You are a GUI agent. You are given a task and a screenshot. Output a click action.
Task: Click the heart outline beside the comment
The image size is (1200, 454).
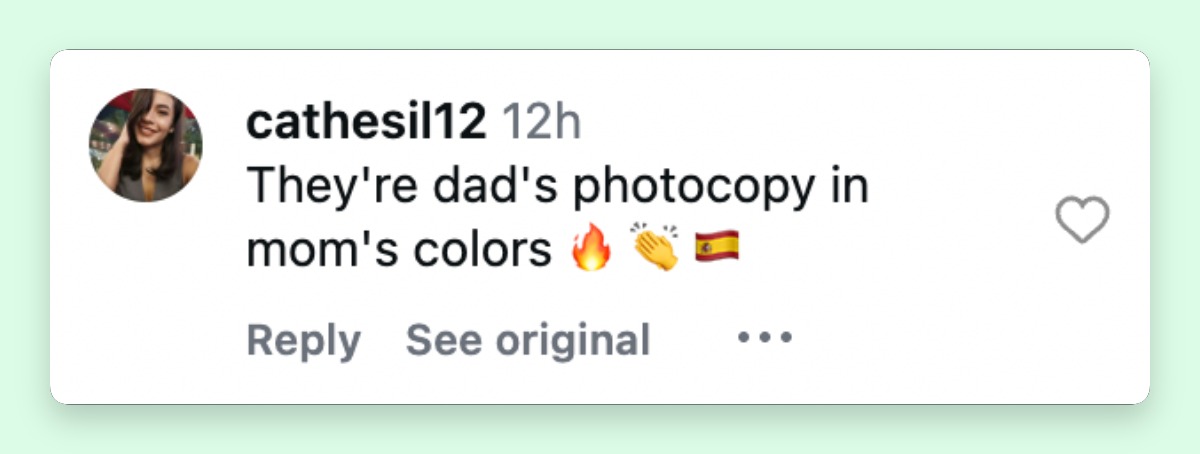pyautogui.click(x=1084, y=220)
